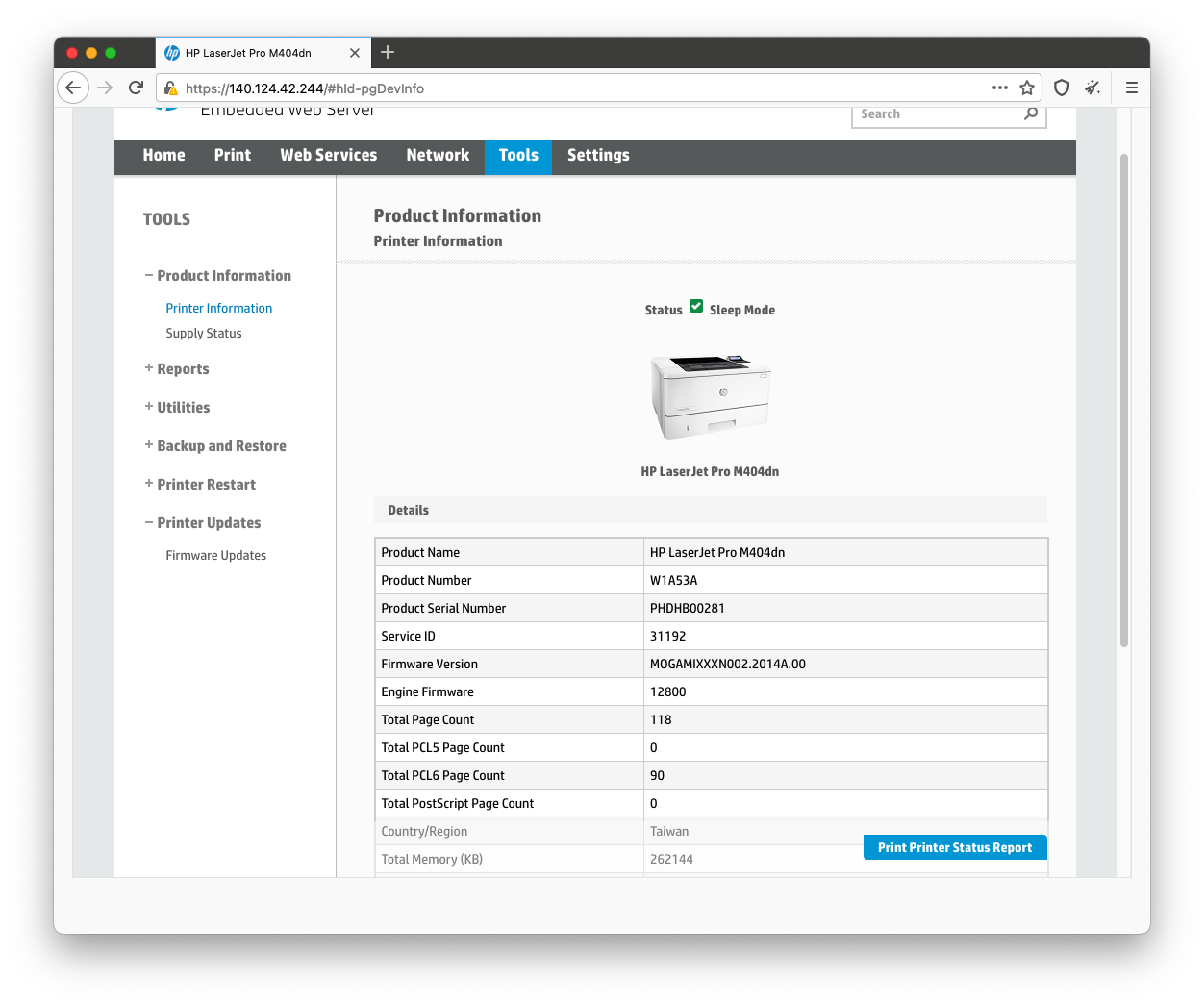This screenshot has width=1204, height=1005.
Task: Open Supply Status page
Action: pyautogui.click(x=204, y=334)
